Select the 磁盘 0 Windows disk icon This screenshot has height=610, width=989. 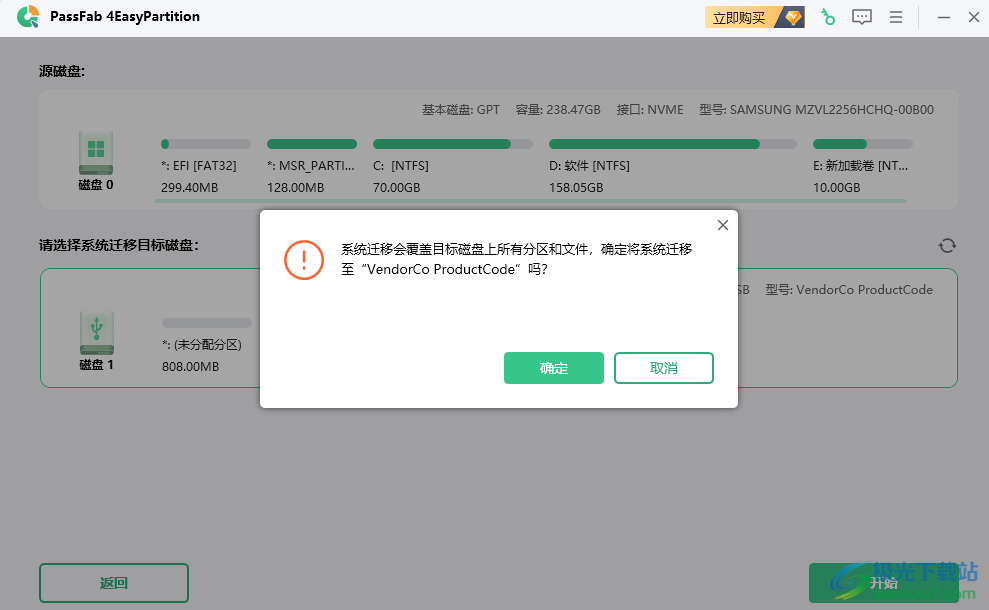click(x=96, y=153)
